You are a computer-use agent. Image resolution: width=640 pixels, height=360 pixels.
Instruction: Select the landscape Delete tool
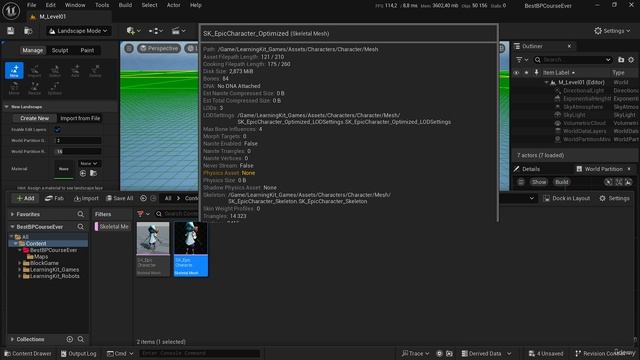point(95,71)
